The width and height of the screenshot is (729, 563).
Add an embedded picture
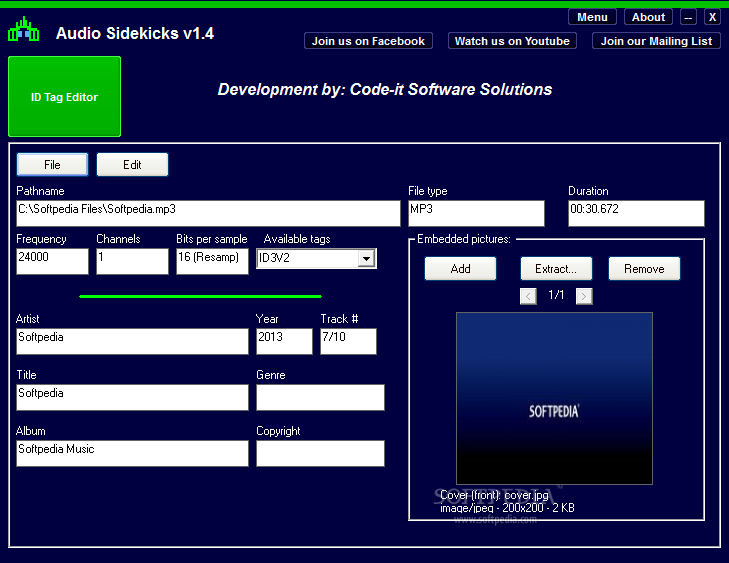(x=460, y=269)
